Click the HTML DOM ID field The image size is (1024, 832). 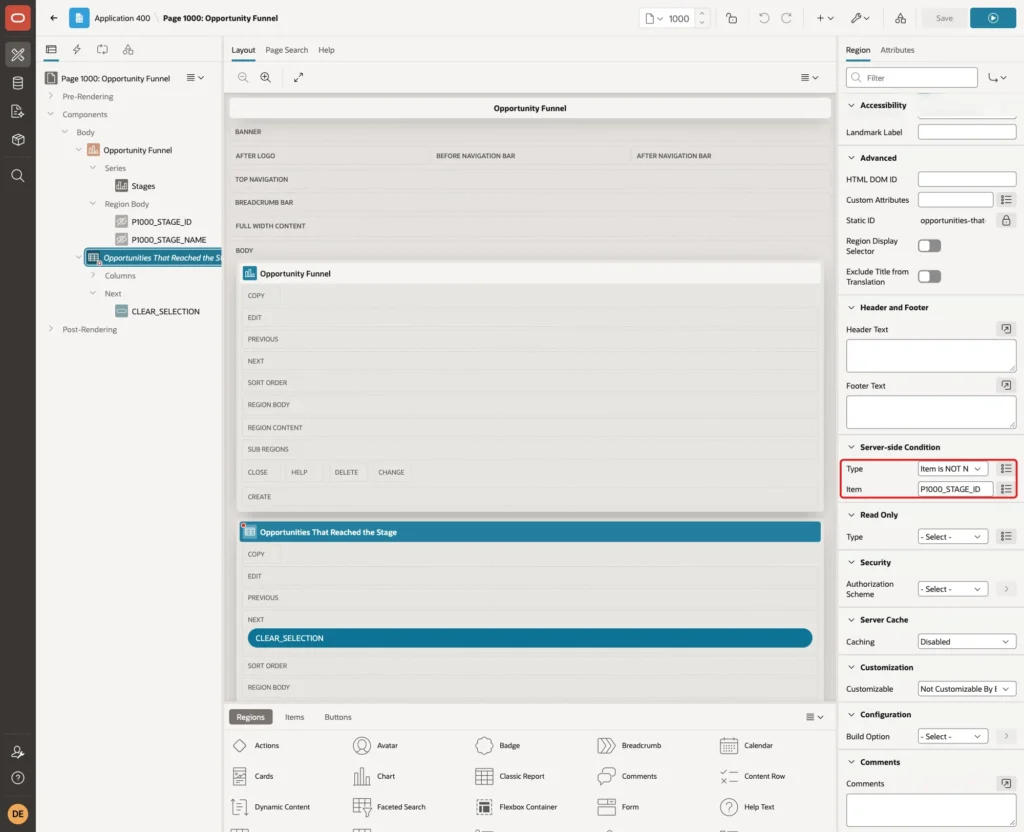(x=967, y=179)
